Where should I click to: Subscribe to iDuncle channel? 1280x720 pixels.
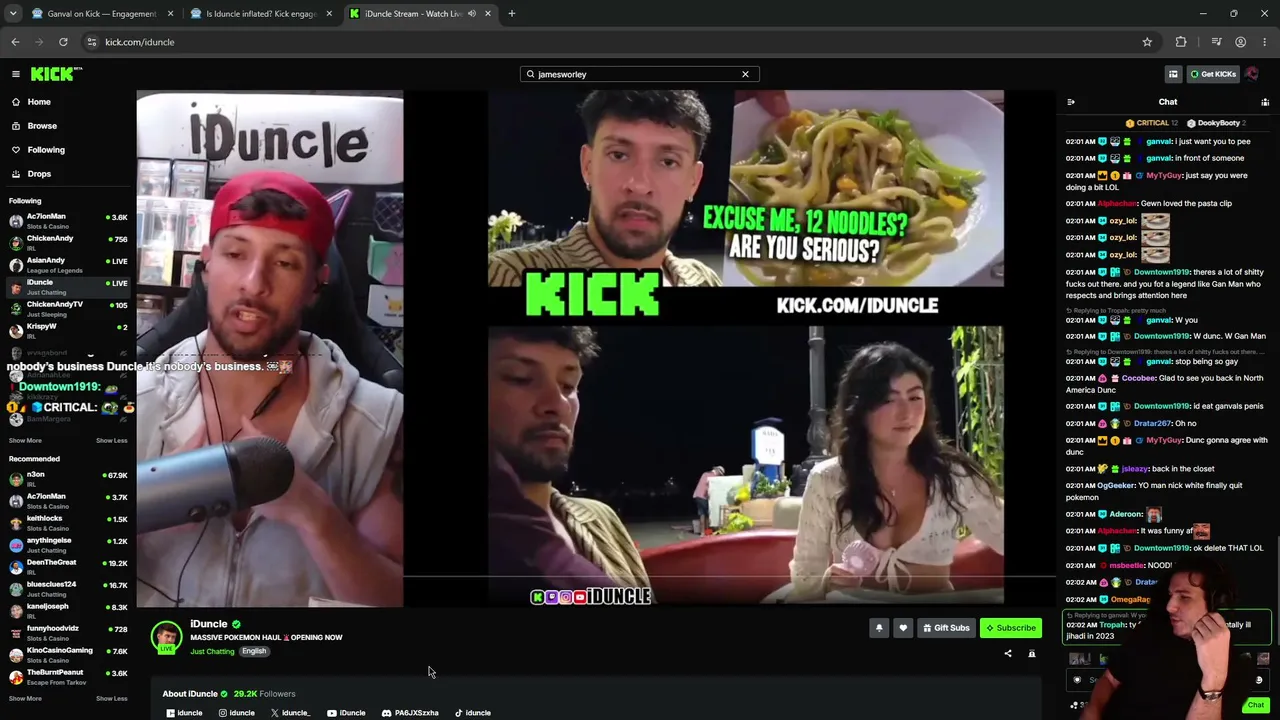coord(1011,628)
